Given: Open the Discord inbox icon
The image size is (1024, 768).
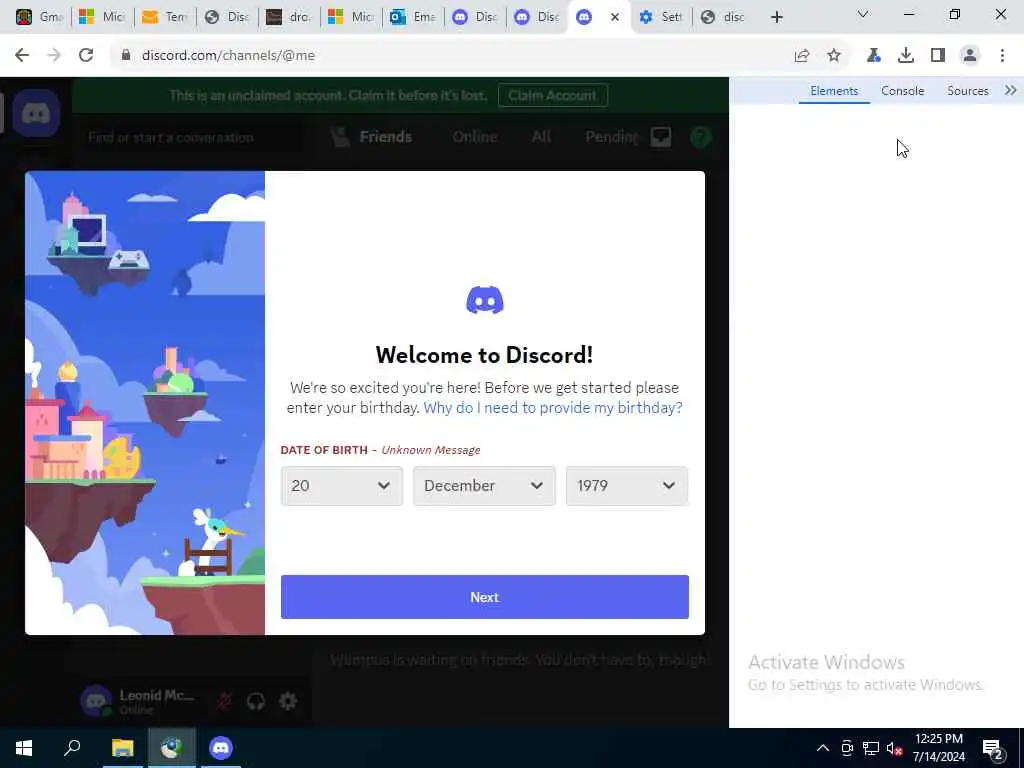Looking at the screenshot, I should (x=661, y=137).
